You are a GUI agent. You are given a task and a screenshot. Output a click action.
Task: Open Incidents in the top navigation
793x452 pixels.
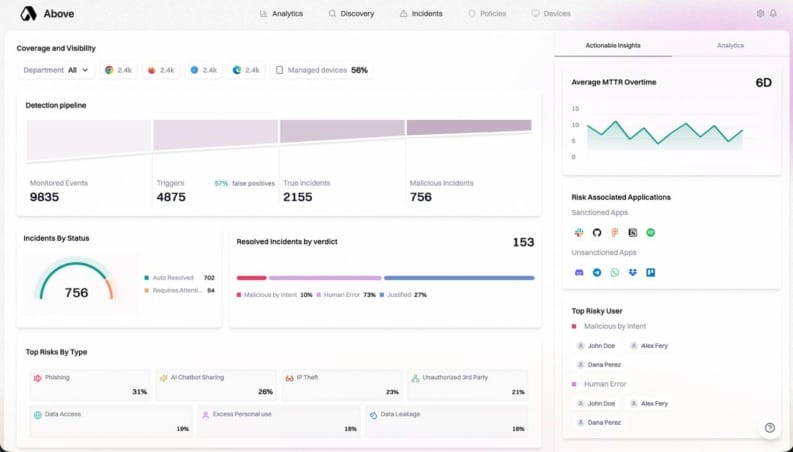click(x=421, y=14)
